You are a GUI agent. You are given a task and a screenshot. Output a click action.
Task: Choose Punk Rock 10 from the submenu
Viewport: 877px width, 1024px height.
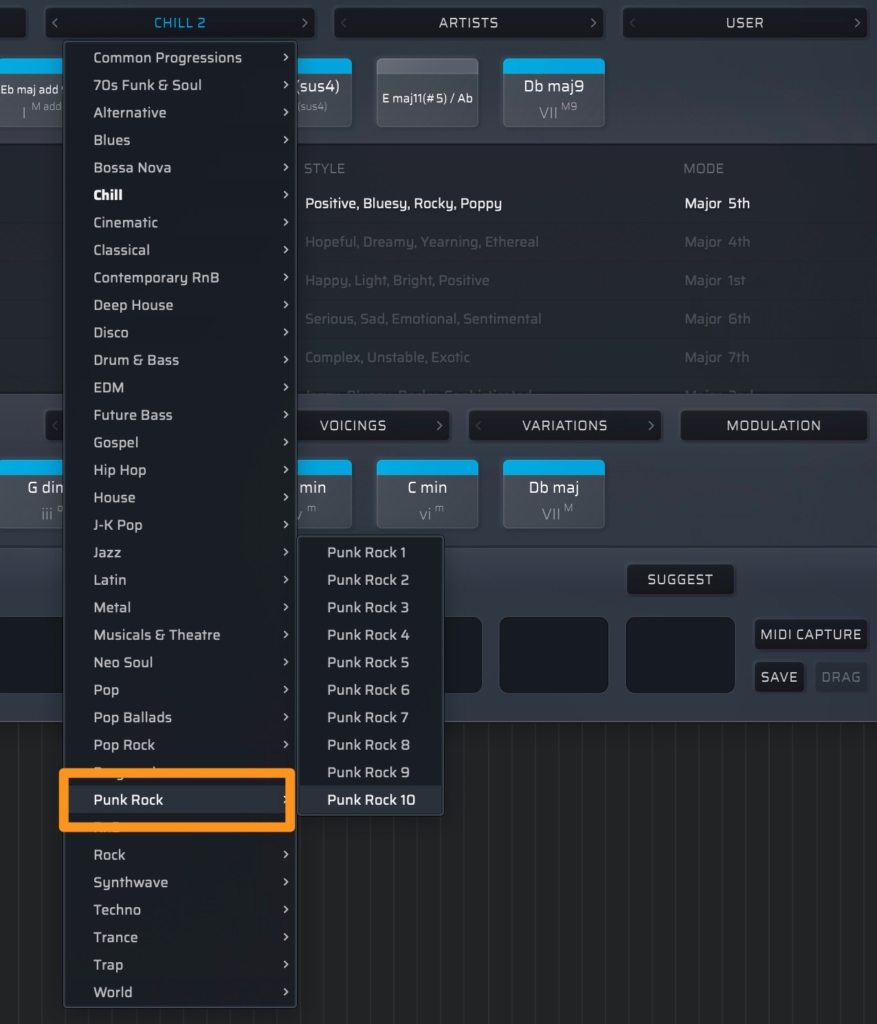370,800
